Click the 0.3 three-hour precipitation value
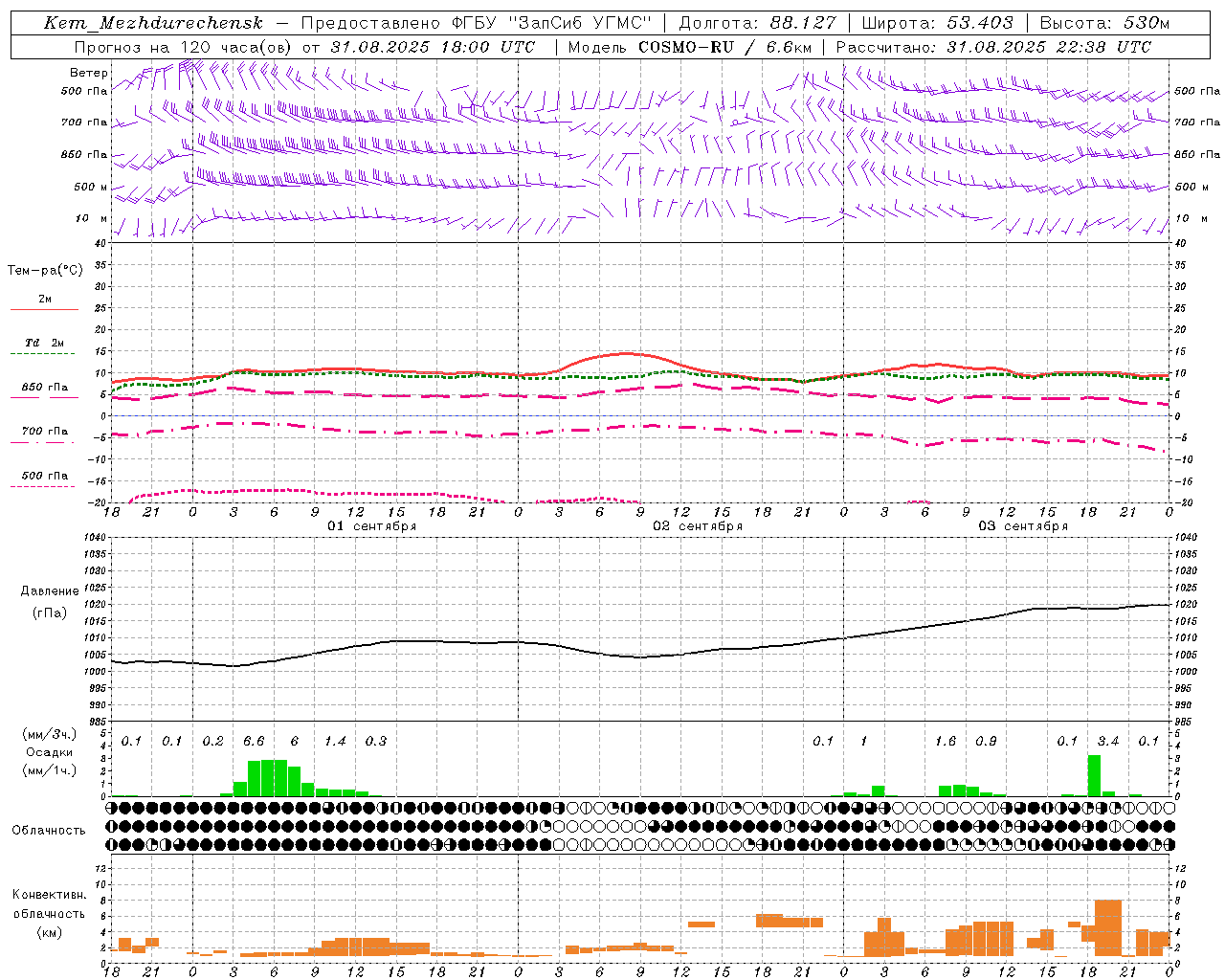This screenshot has width=1225, height=980. coord(376,741)
